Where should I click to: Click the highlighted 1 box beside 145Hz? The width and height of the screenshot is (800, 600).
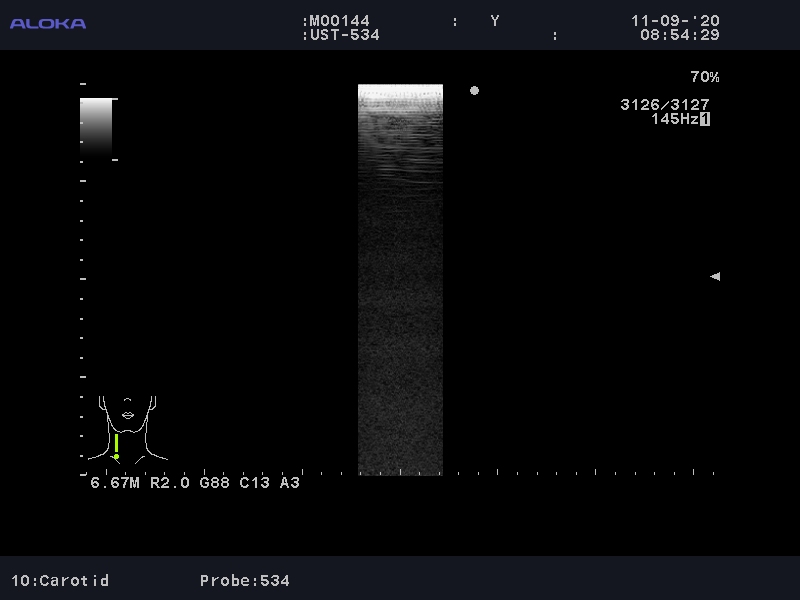(x=705, y=119)
